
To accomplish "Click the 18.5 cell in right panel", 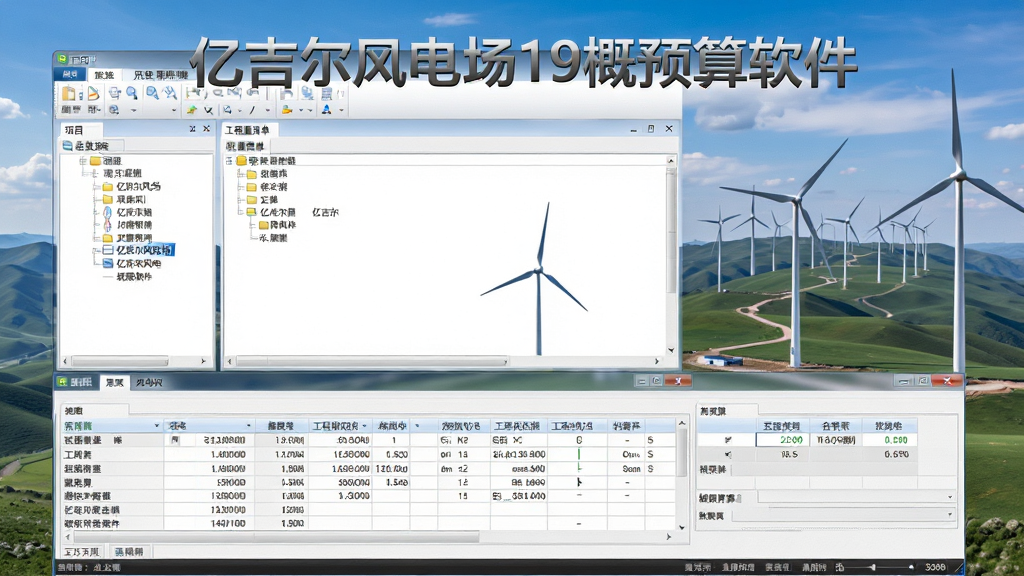I will point(782,454).
